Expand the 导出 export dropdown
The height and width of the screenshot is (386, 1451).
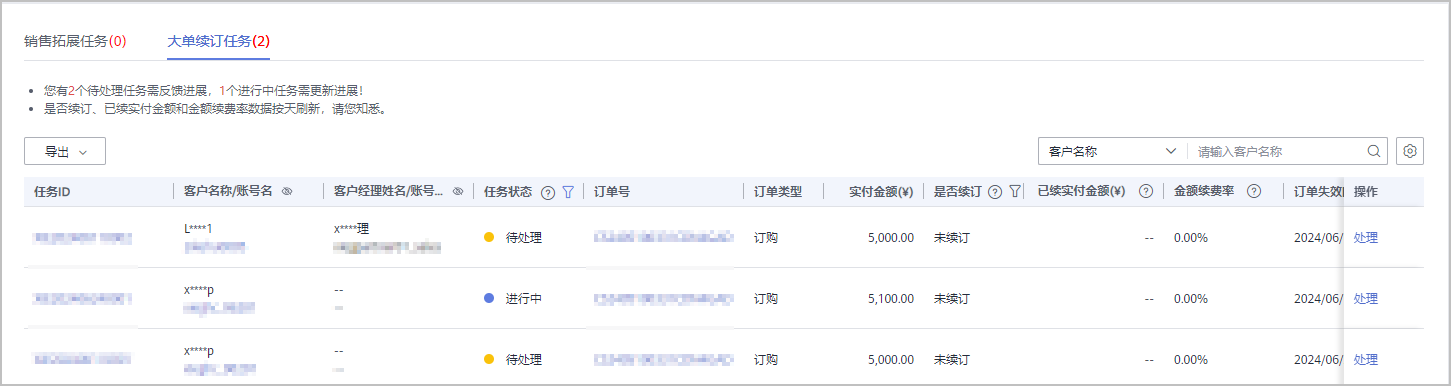coord(65,152)
